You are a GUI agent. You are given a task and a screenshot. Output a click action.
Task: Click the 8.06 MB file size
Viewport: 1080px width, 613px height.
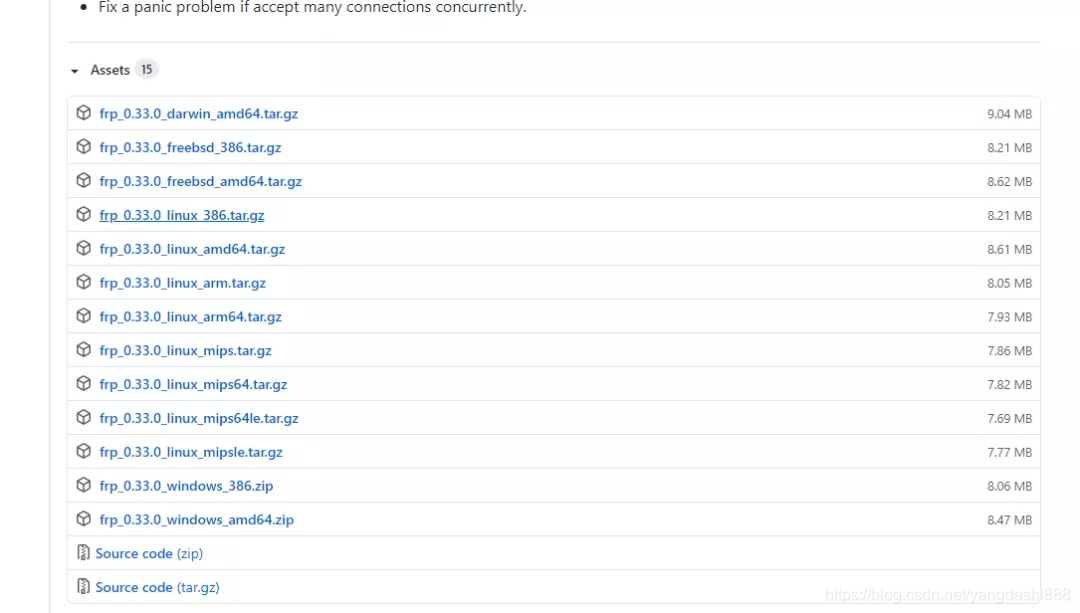(1009, 486)
